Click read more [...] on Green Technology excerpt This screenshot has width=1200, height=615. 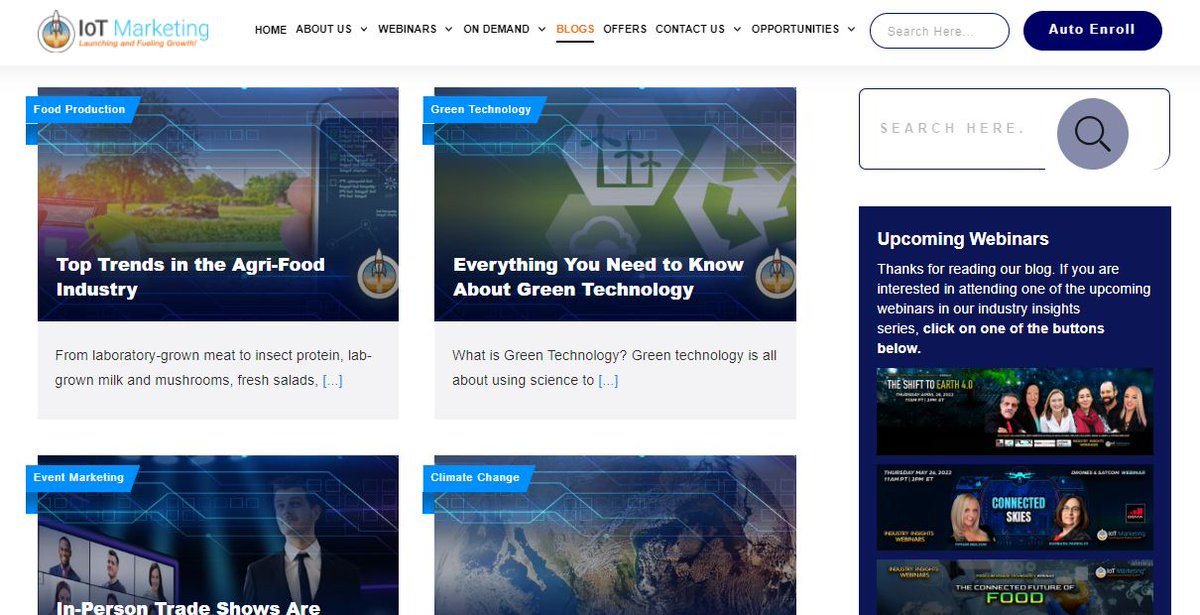pyautogui.click(x=608, y=381)
